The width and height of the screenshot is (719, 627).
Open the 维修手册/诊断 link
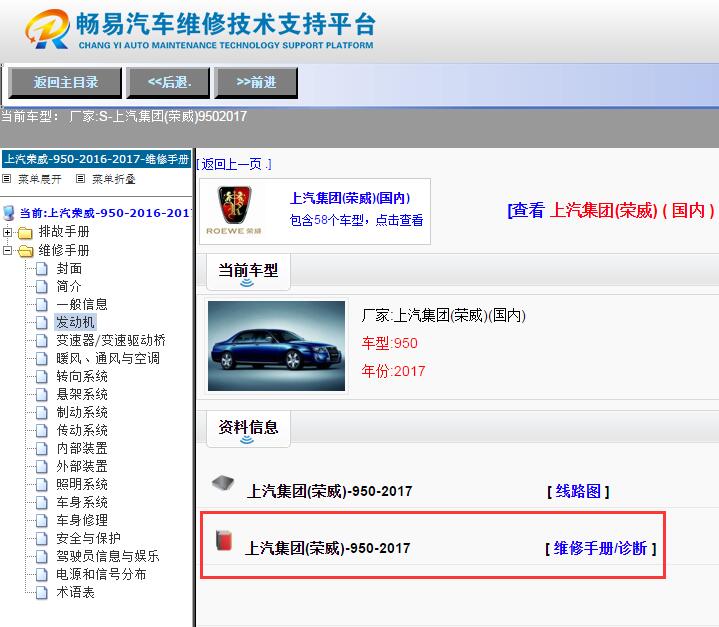[601, 549]
